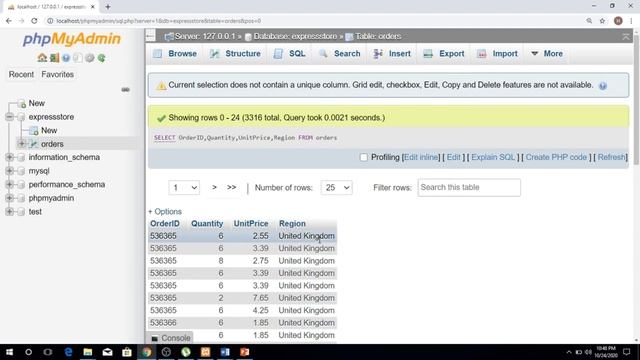Open the Import tab
The height and width of the screenshot is (360, 640).
(x=498, y=53)
